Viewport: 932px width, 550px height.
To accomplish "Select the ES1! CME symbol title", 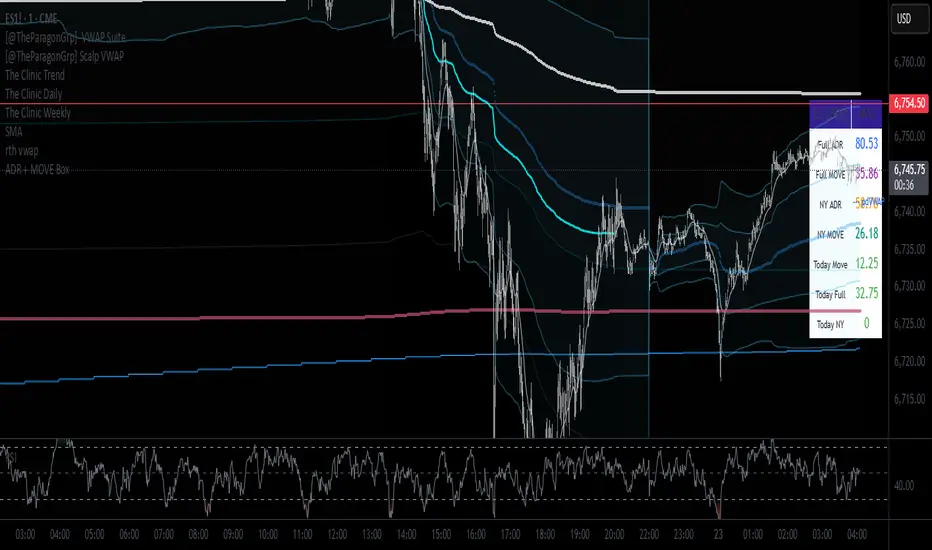I will coord(31,18).
